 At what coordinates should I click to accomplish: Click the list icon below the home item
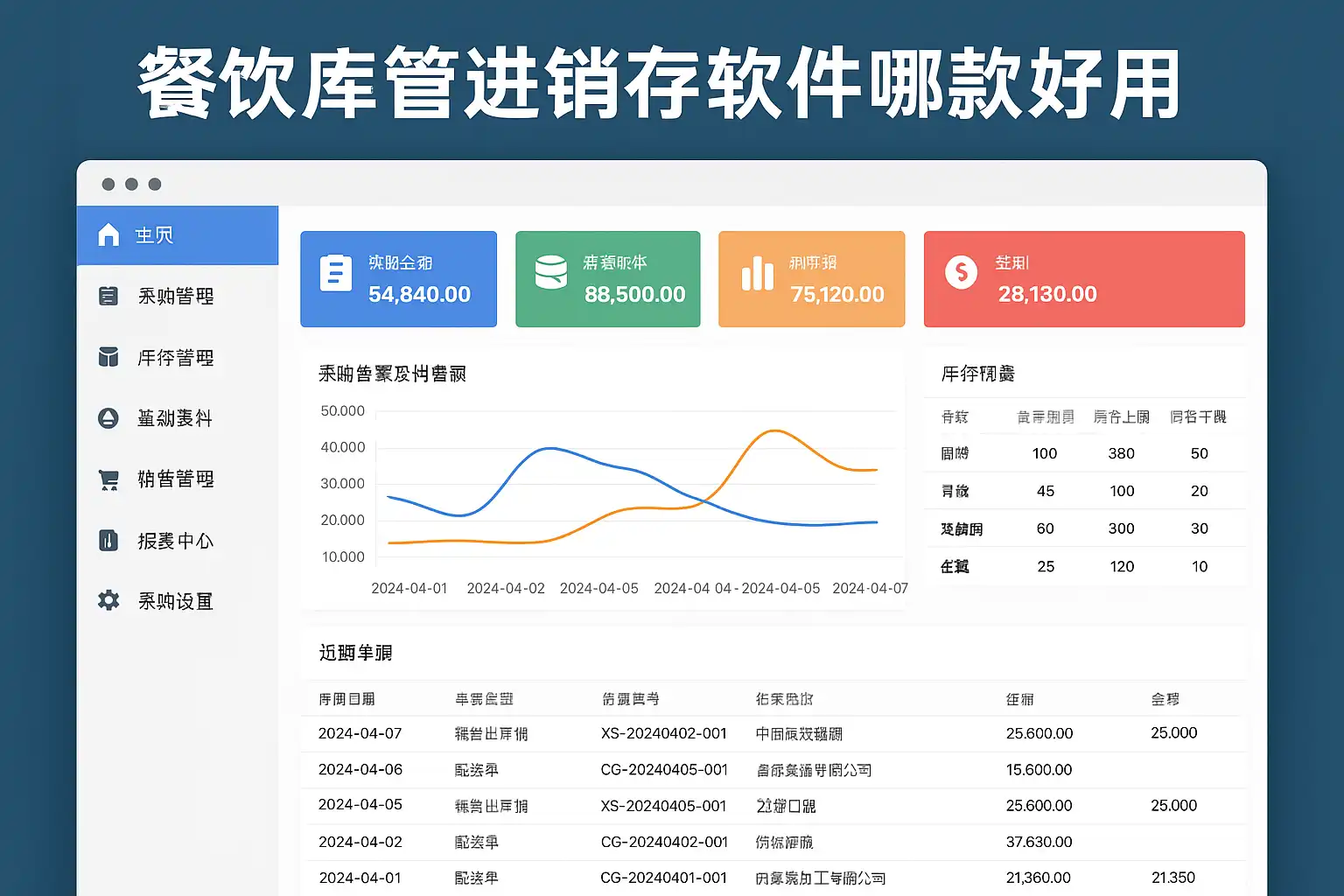pos(108,296)
